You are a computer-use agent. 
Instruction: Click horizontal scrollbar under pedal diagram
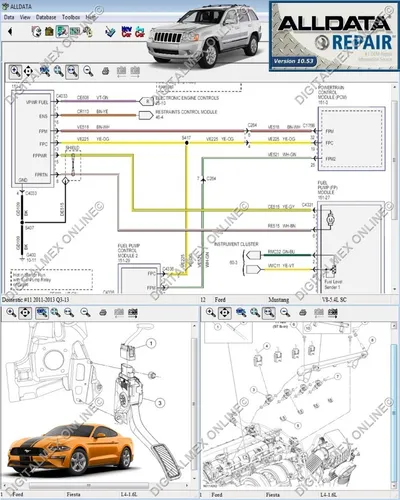[95, 485]
